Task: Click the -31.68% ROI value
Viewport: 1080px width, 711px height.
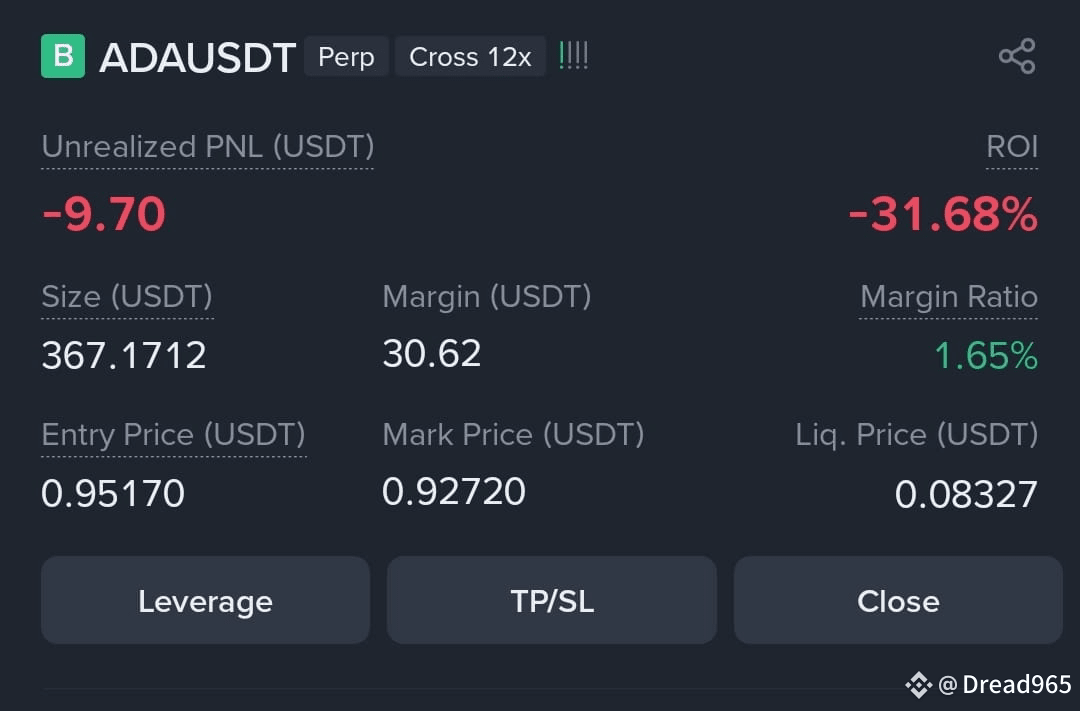Action: [943, 214]
